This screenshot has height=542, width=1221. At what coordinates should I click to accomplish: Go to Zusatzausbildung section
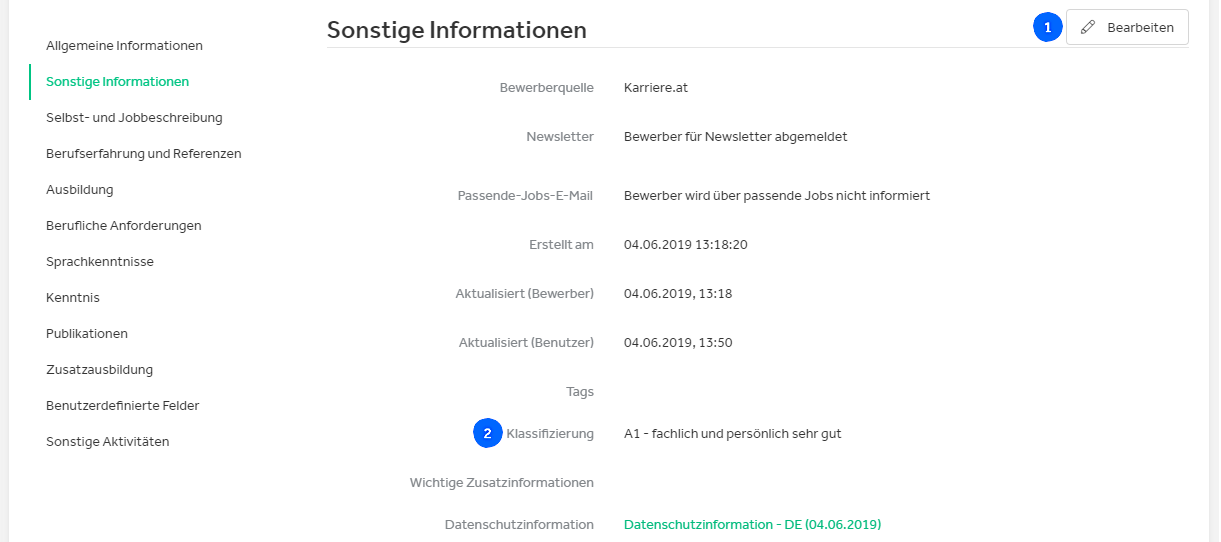pos(99,369)
